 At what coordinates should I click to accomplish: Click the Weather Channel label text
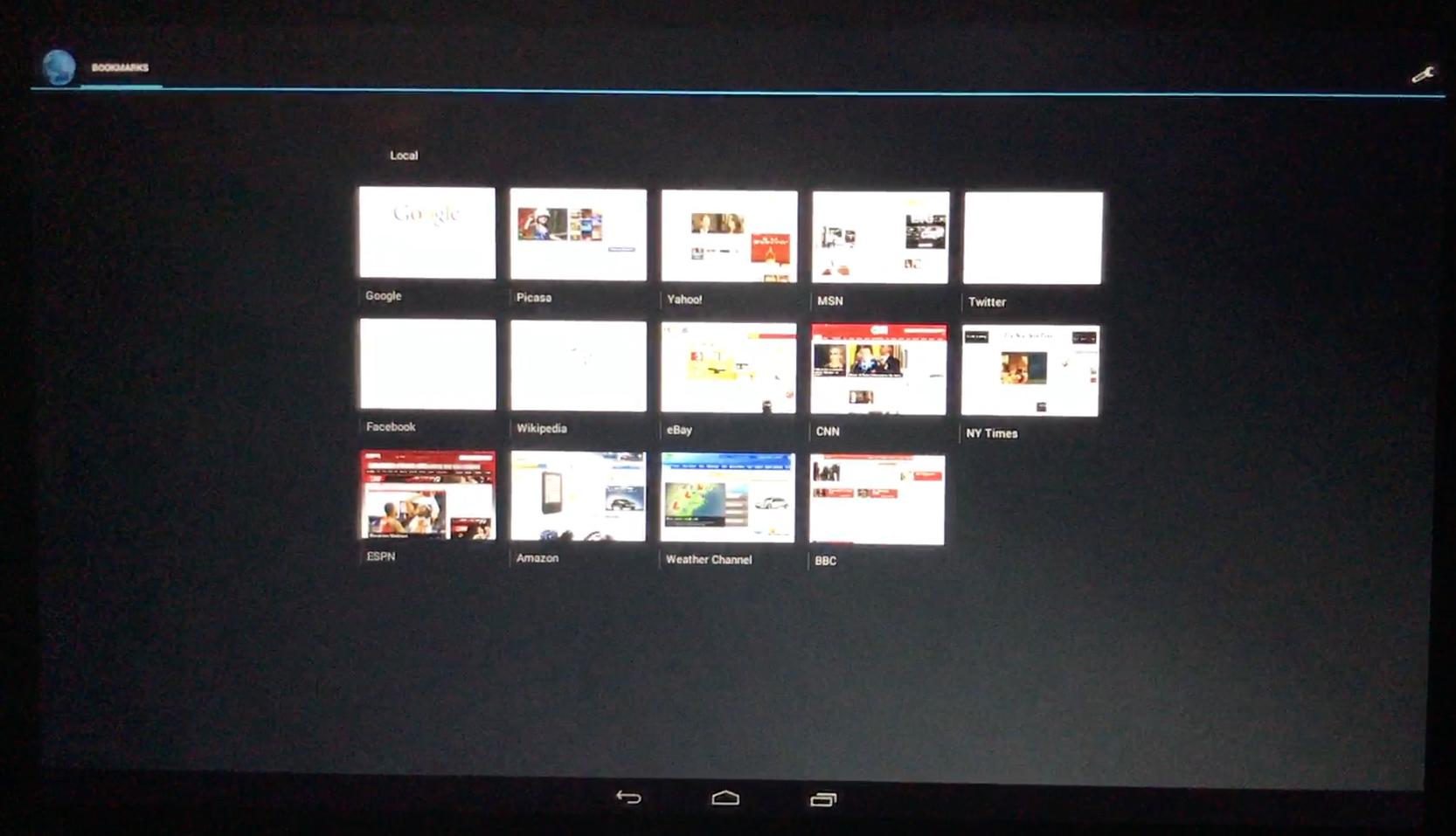tap(709, 560)
